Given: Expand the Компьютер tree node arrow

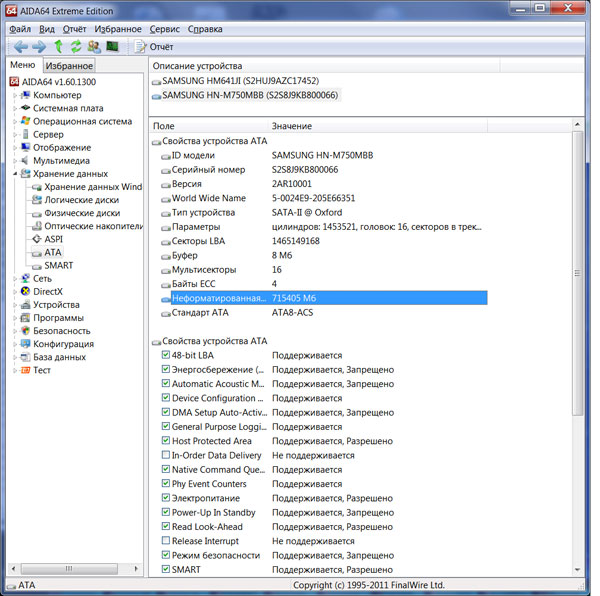Looking at the screenshot, I should point(15,95).
